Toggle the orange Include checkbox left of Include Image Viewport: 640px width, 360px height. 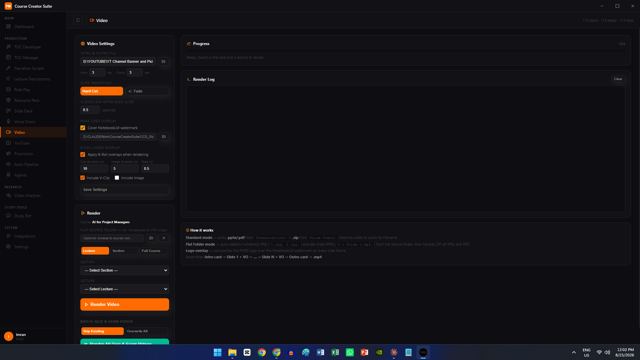[83, 178]
